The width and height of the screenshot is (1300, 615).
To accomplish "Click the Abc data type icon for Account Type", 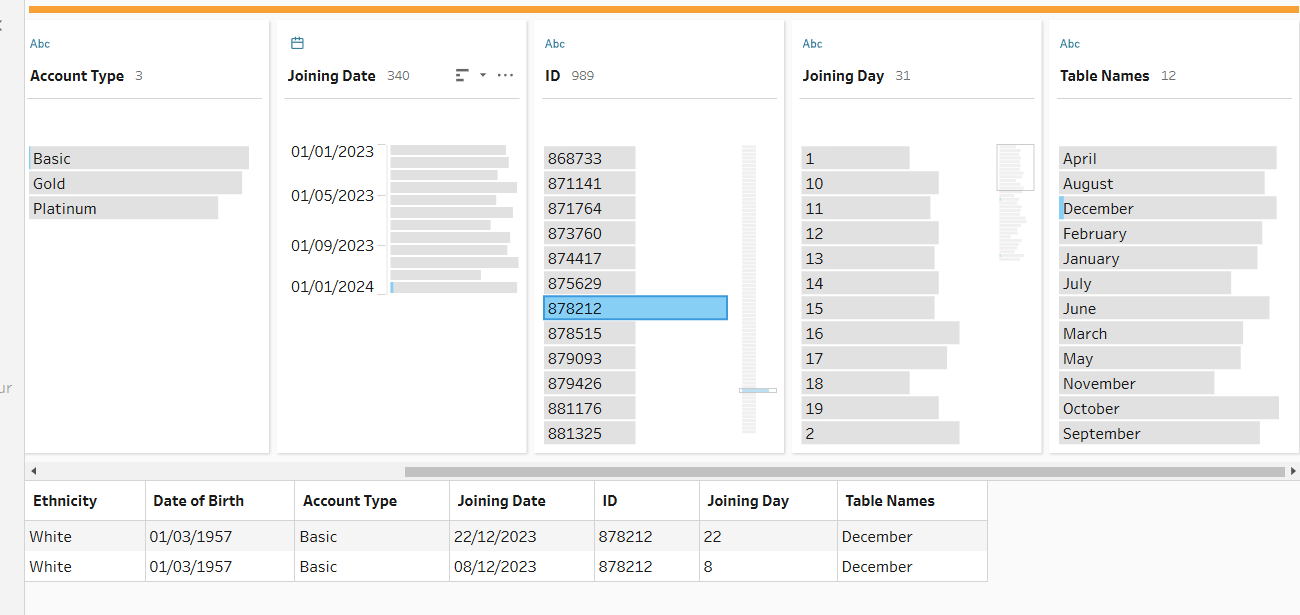I will tap(40, 44).
